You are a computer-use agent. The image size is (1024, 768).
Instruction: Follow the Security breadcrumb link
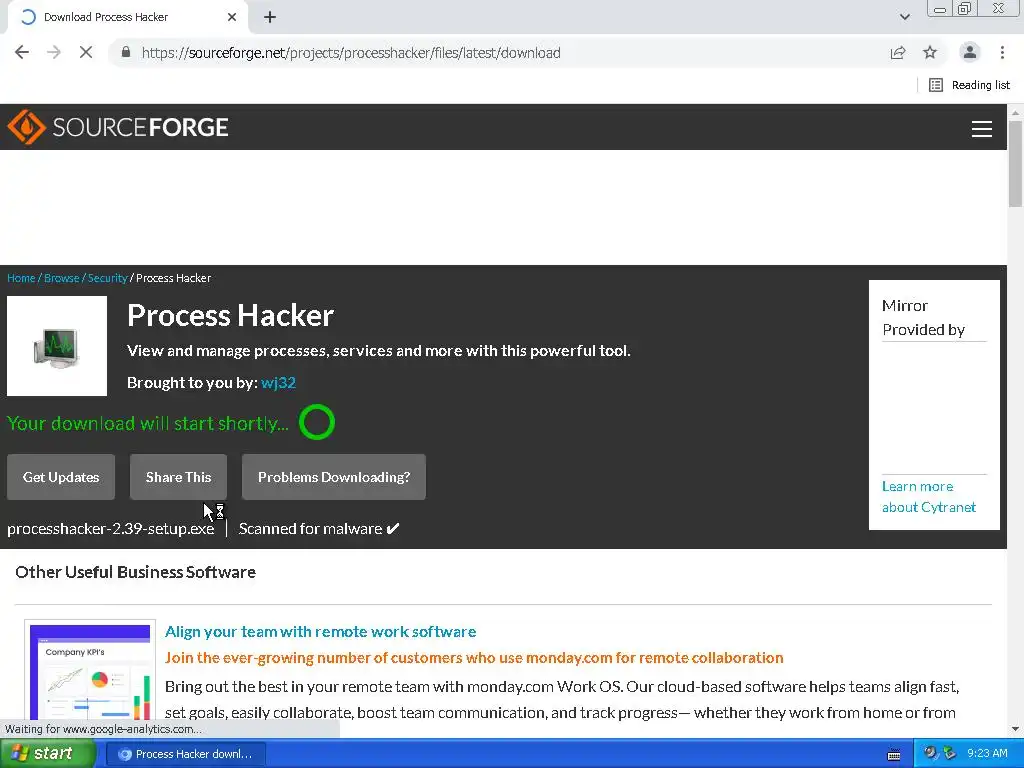tap(108, 278)
